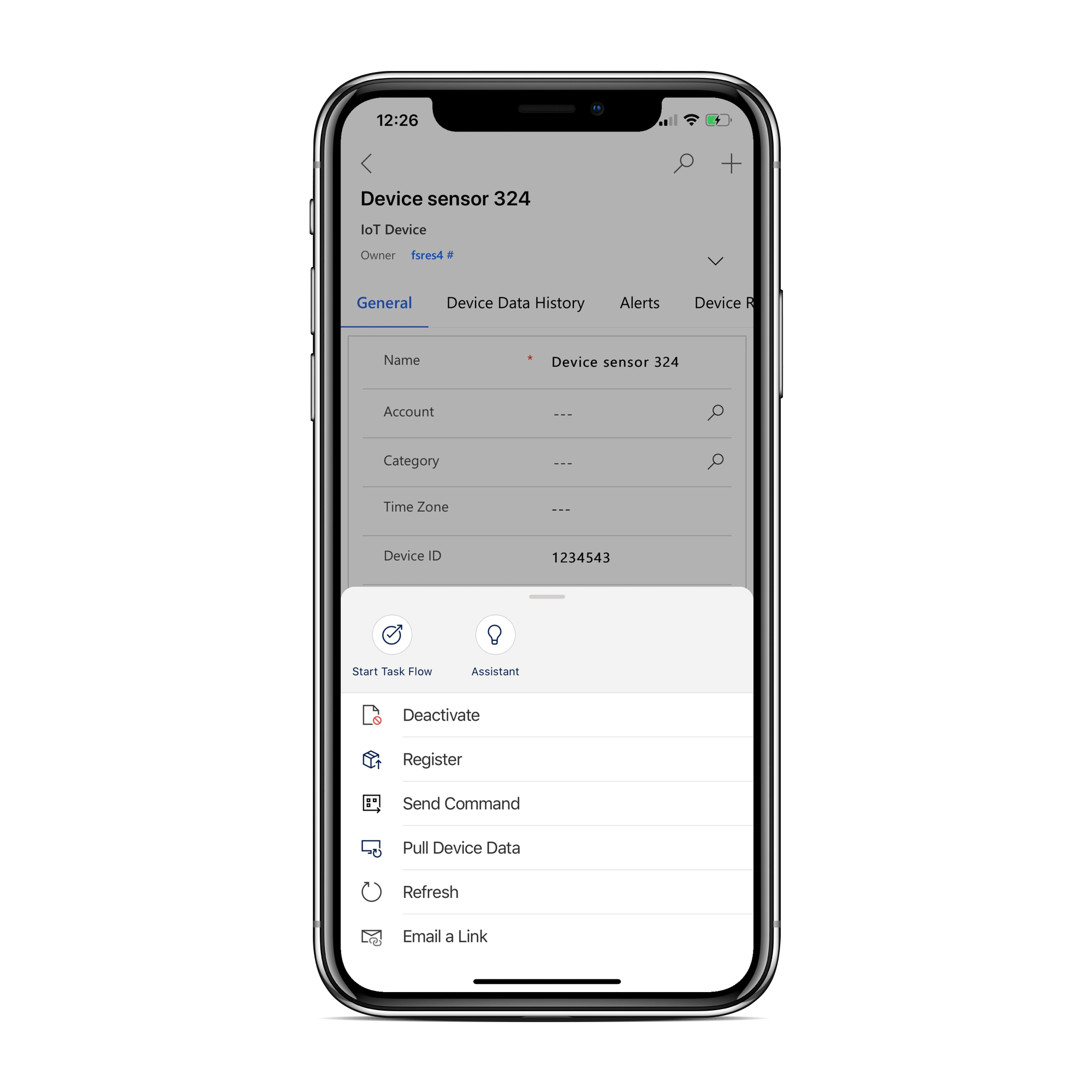The image size is (1092, 1092).
Task: Click the fsres4 owner link
Action: pos(432,256)
